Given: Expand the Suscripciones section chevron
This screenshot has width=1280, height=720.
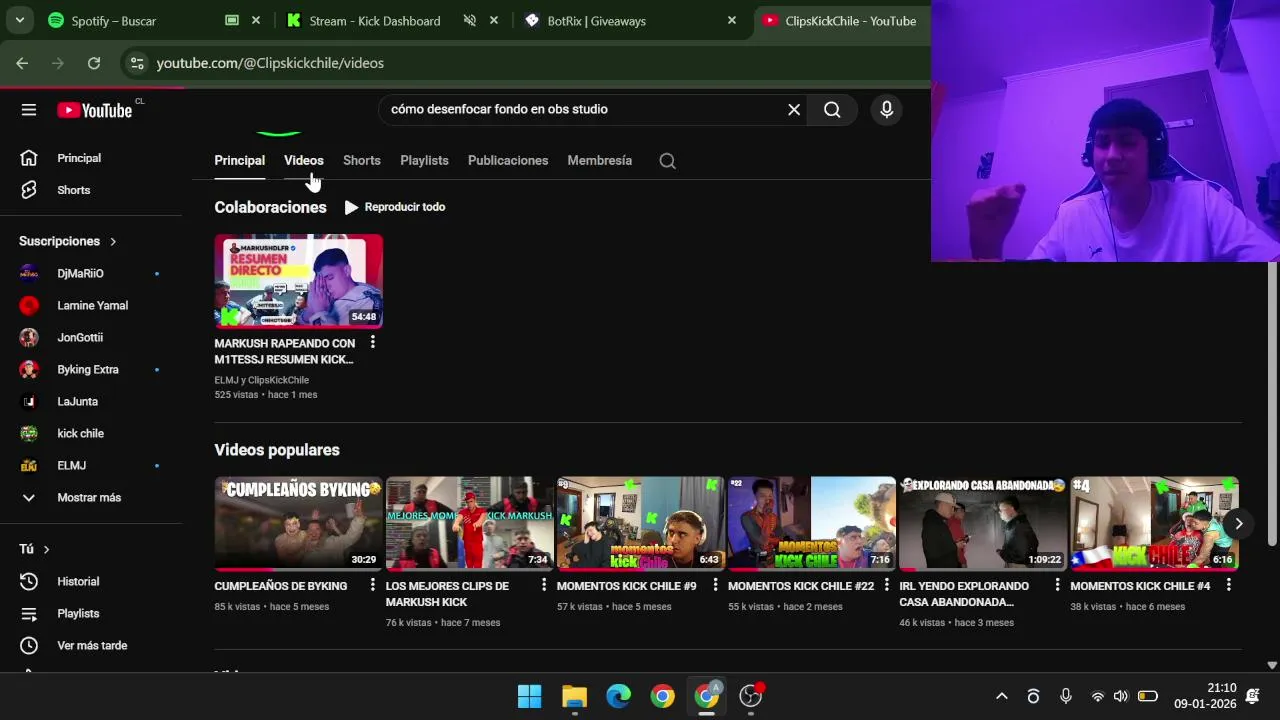Looking at the screenshot, I should pyautogui.click(x=113, y=242).
